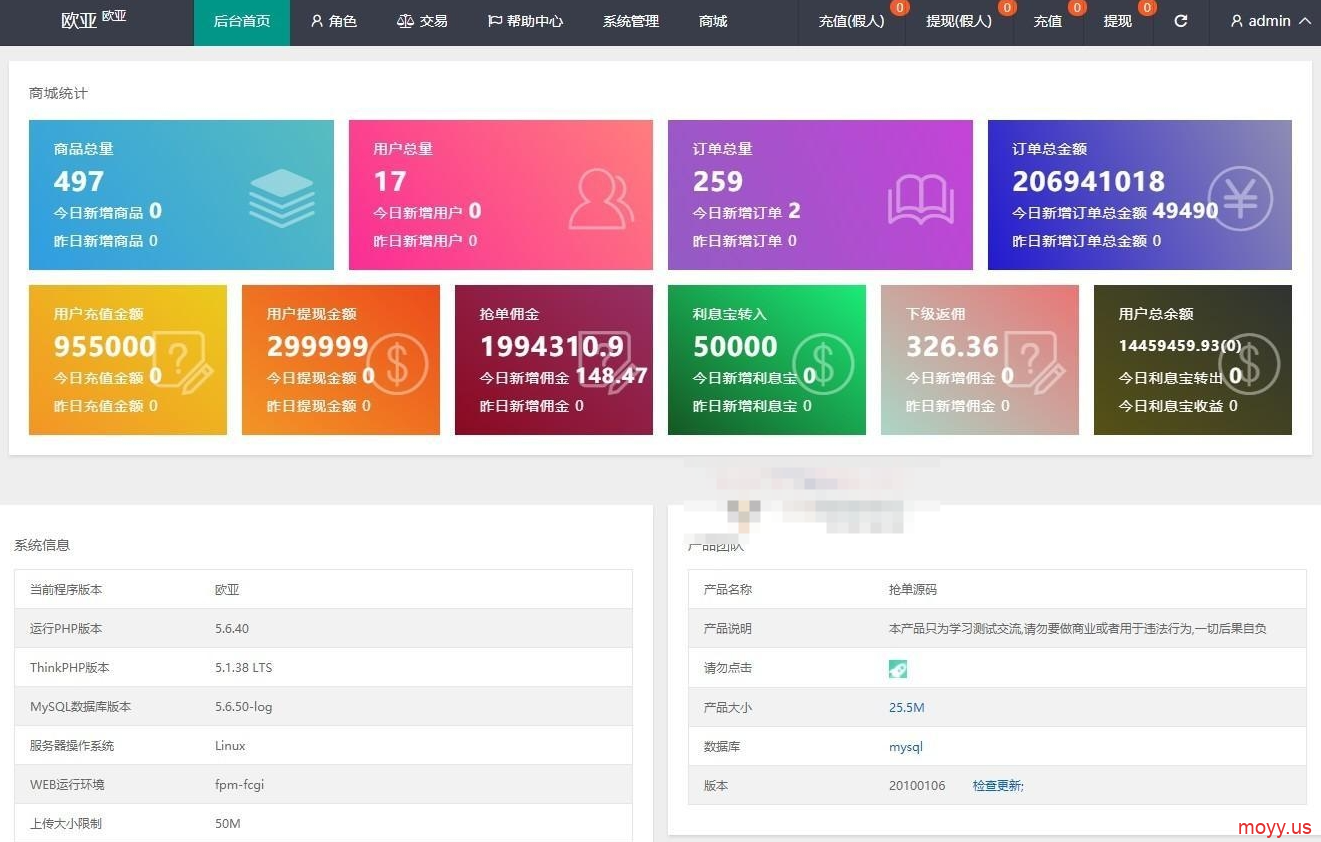Click the 欧亚 logo title

click(x=78, y=20)
